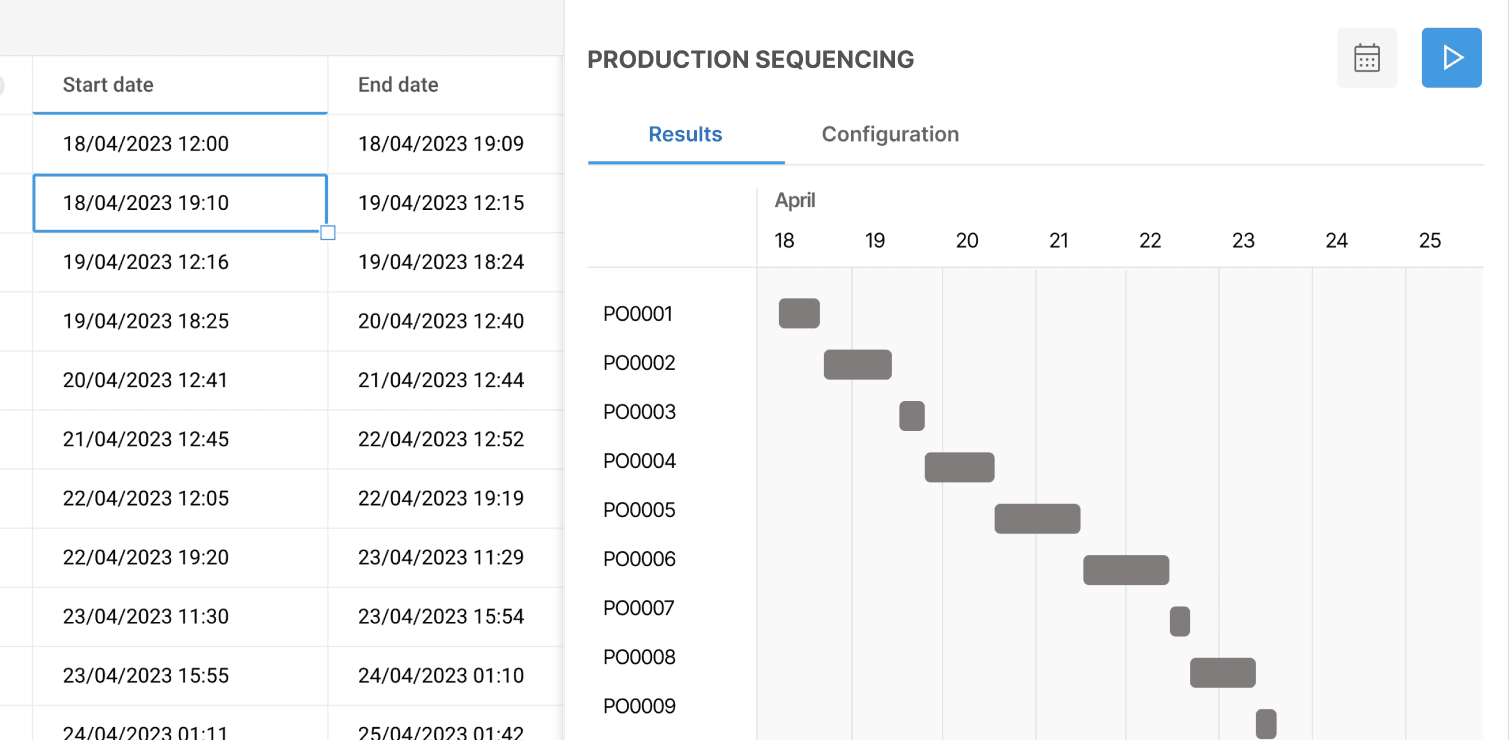Screen dimensions: 1510x740
Task: Select start date cell 19/04/2023 12:16
Action: coord(180,262)
